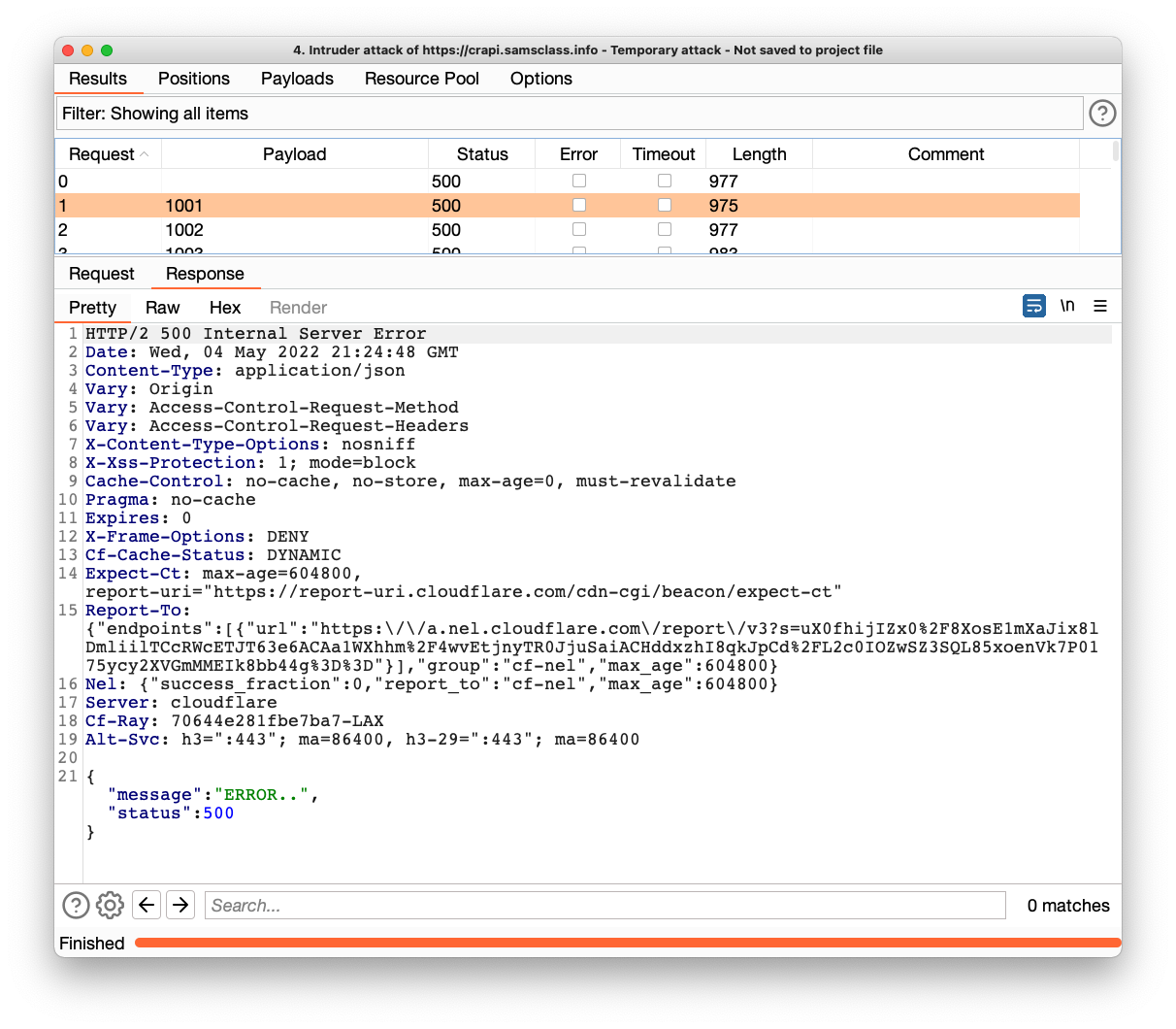
Task: Open the filter help question mark icon
Action: click(1102, 114)
